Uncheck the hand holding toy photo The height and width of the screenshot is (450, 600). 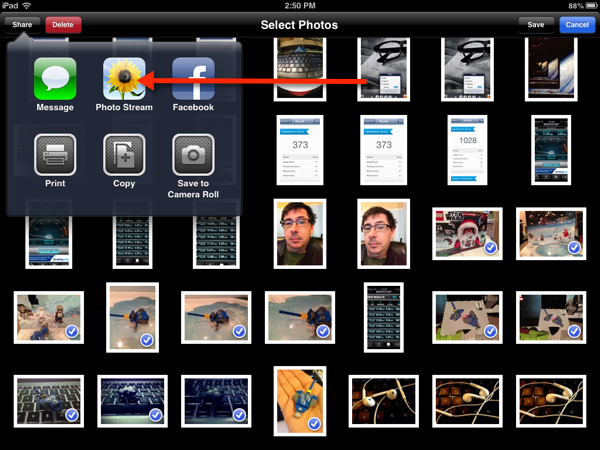coord(299,401)
